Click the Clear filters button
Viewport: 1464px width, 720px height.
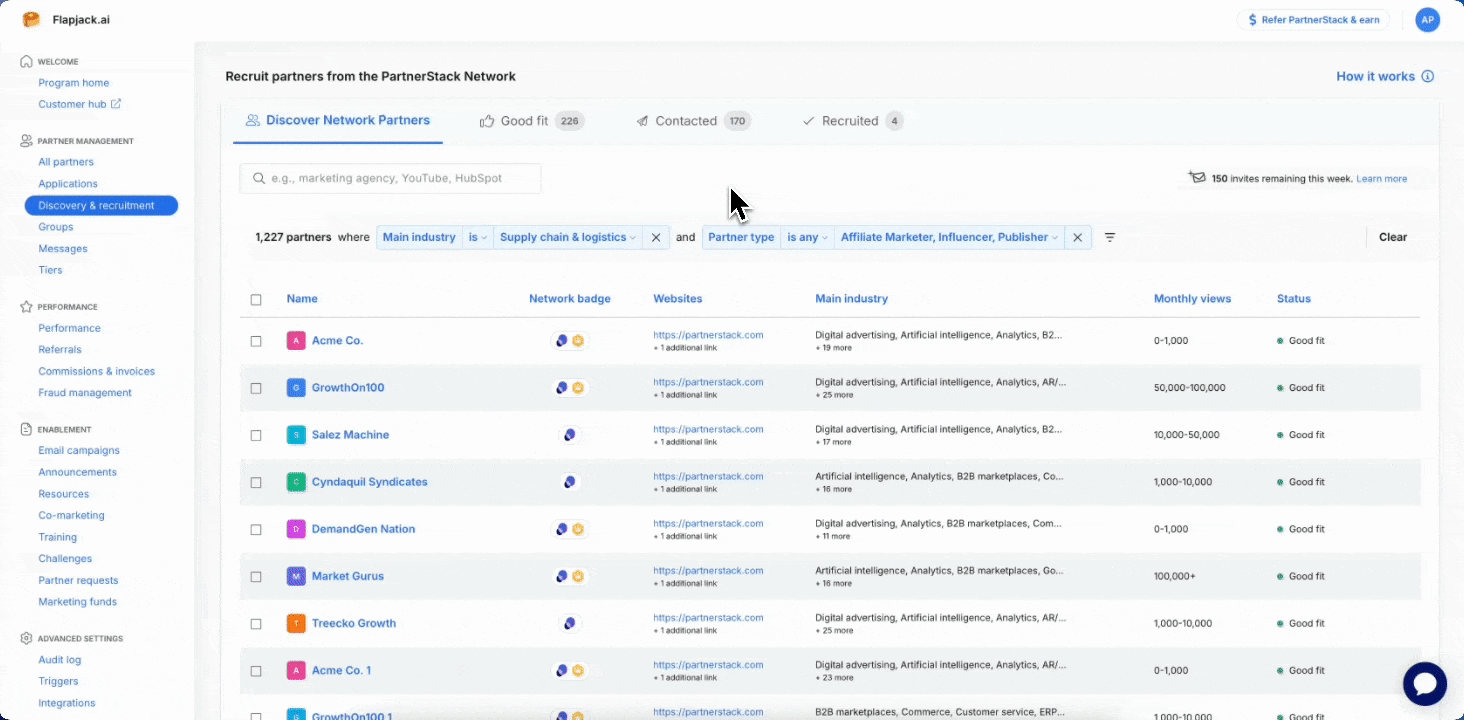[x=1392, y=237]
